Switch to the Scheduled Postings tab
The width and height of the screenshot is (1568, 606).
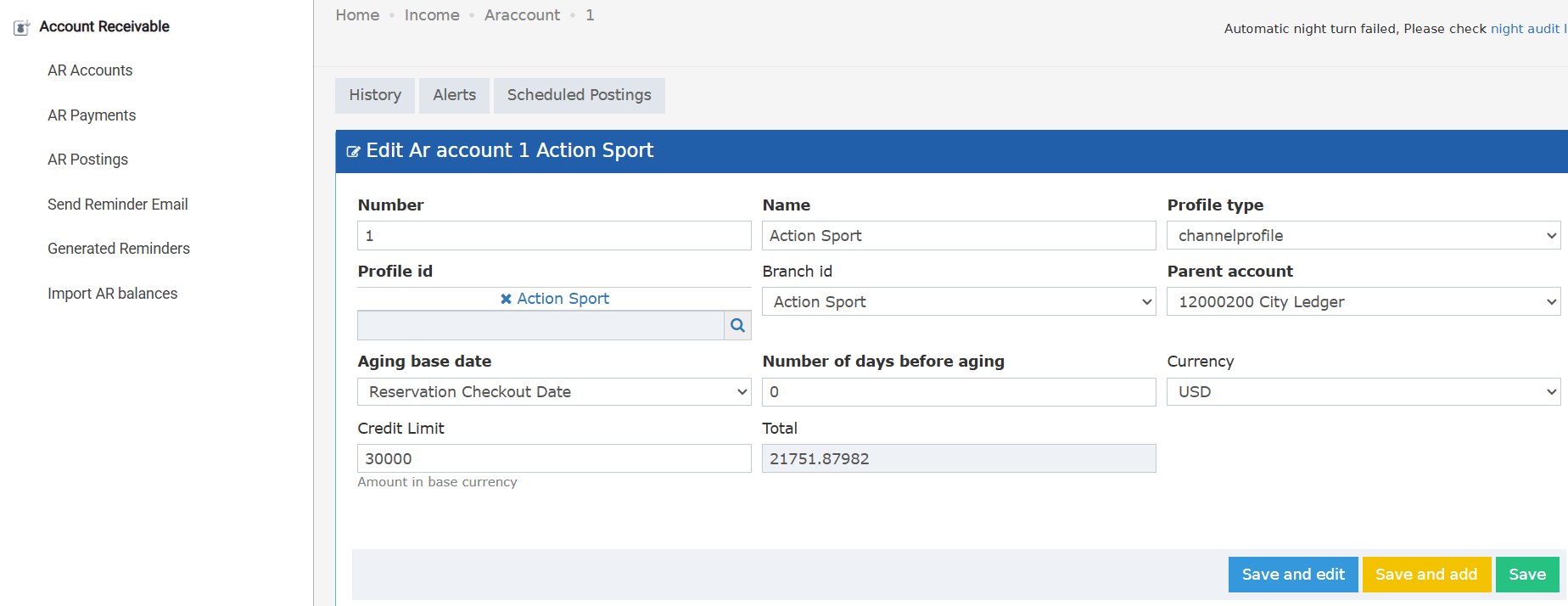[x=580, y=95]
